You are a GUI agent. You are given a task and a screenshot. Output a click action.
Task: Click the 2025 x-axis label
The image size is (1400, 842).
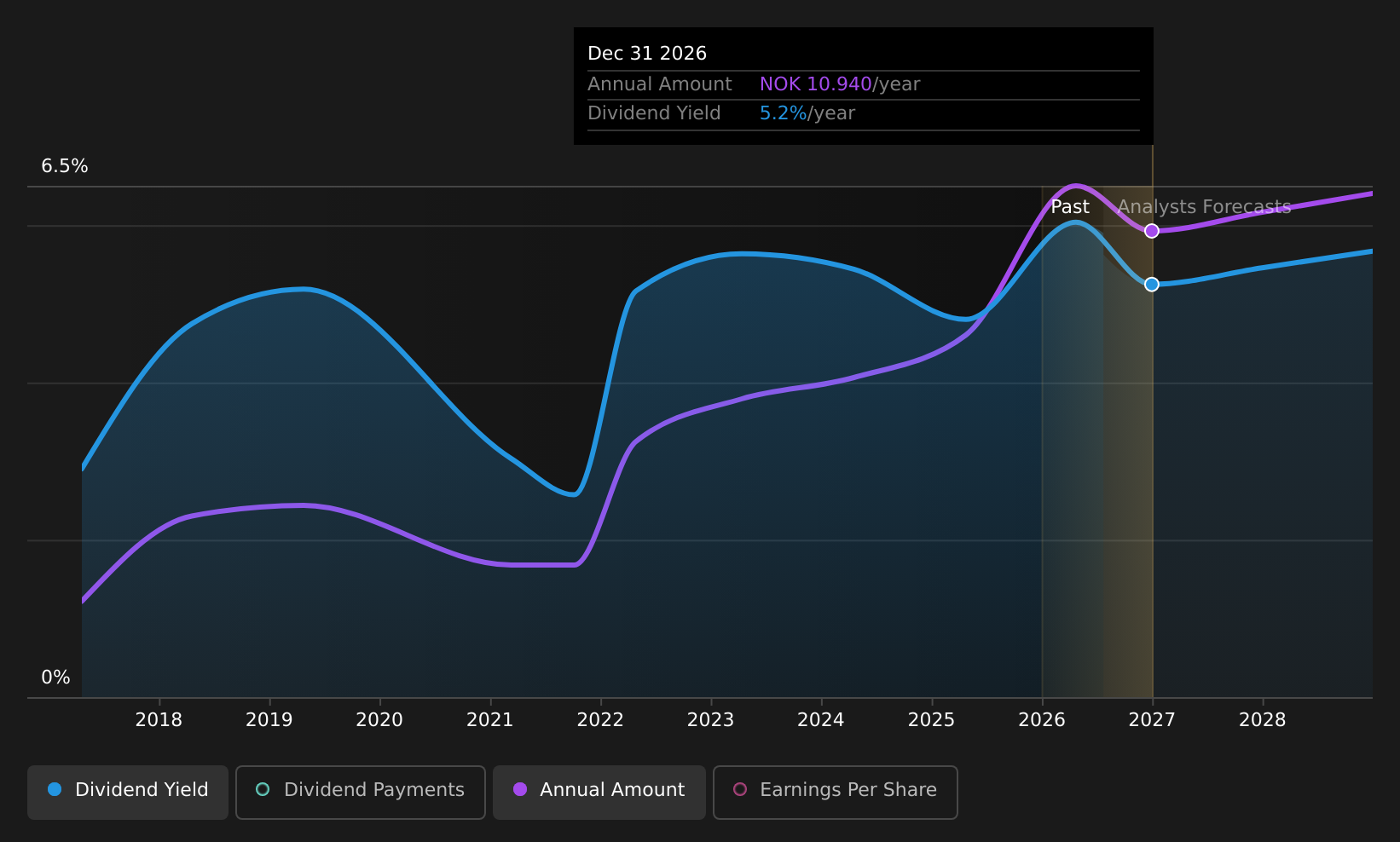(932, 720)
